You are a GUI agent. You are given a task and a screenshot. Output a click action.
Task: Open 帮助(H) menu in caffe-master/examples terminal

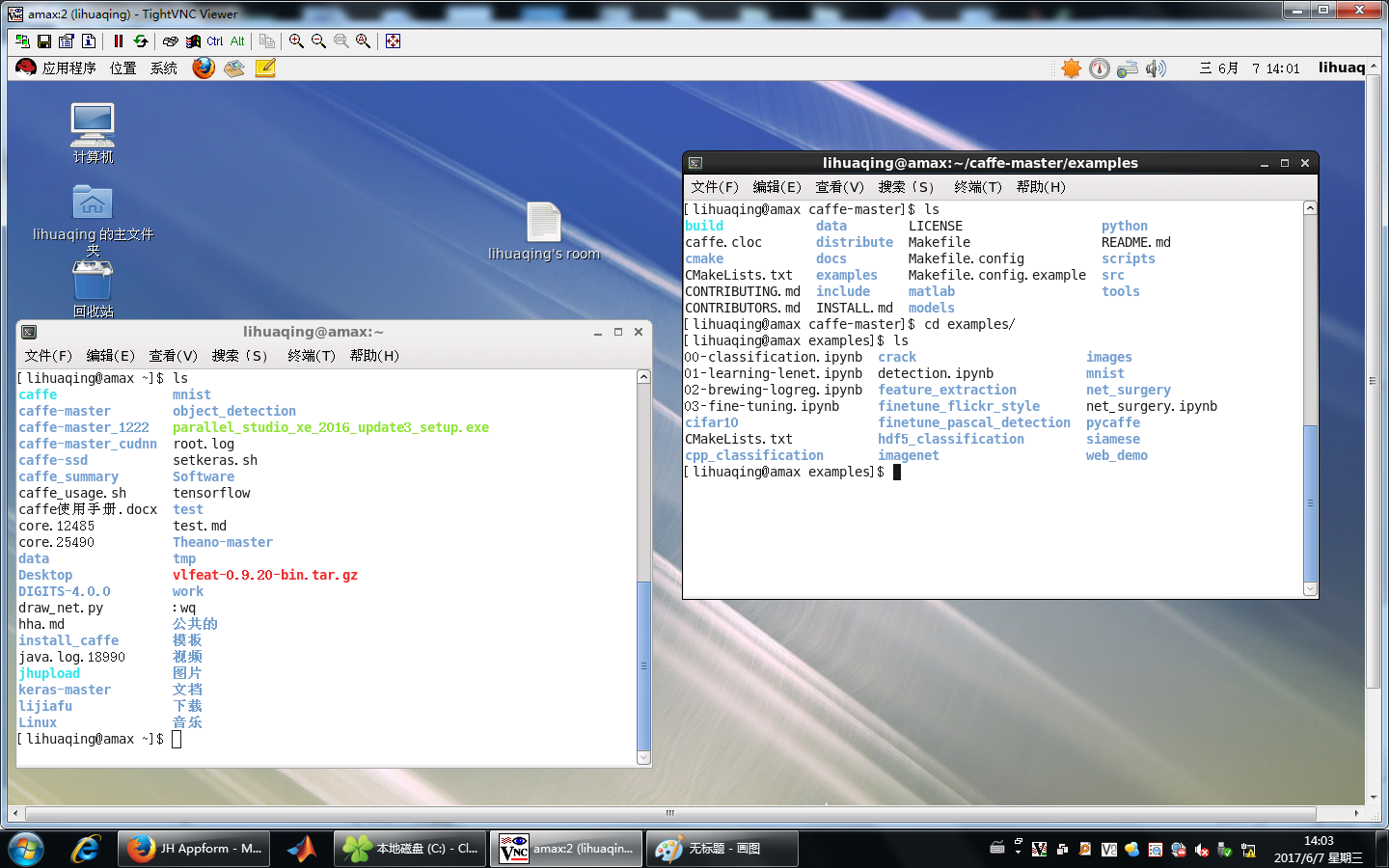coord(1041,187)
